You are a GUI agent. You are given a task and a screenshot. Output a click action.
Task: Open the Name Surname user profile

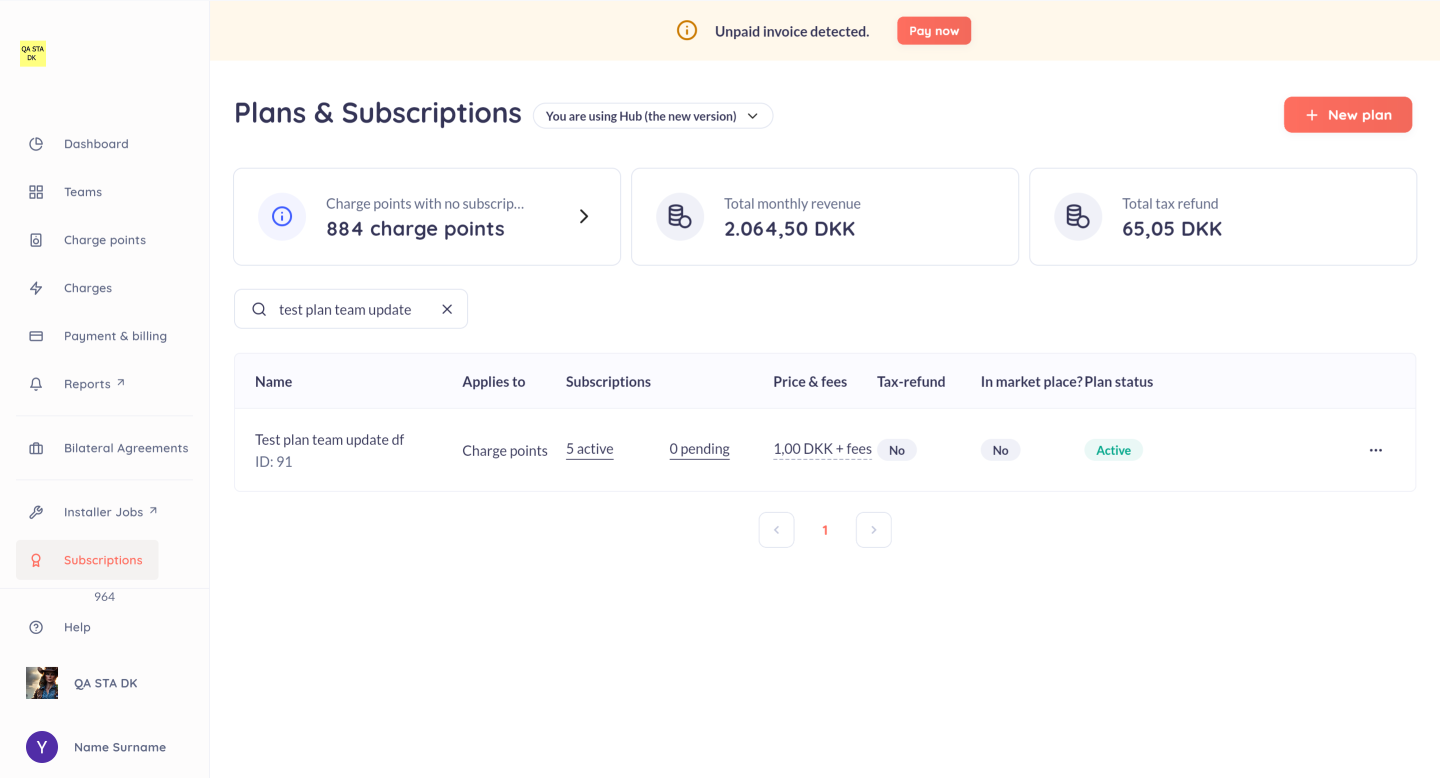119,747
